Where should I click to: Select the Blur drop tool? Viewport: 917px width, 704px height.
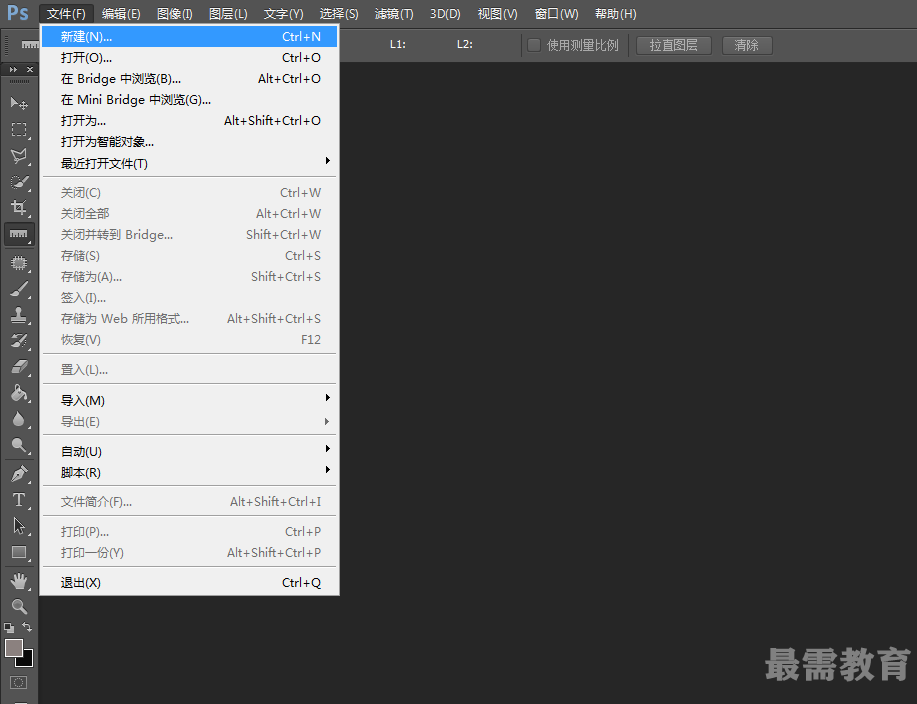(19, 419)
